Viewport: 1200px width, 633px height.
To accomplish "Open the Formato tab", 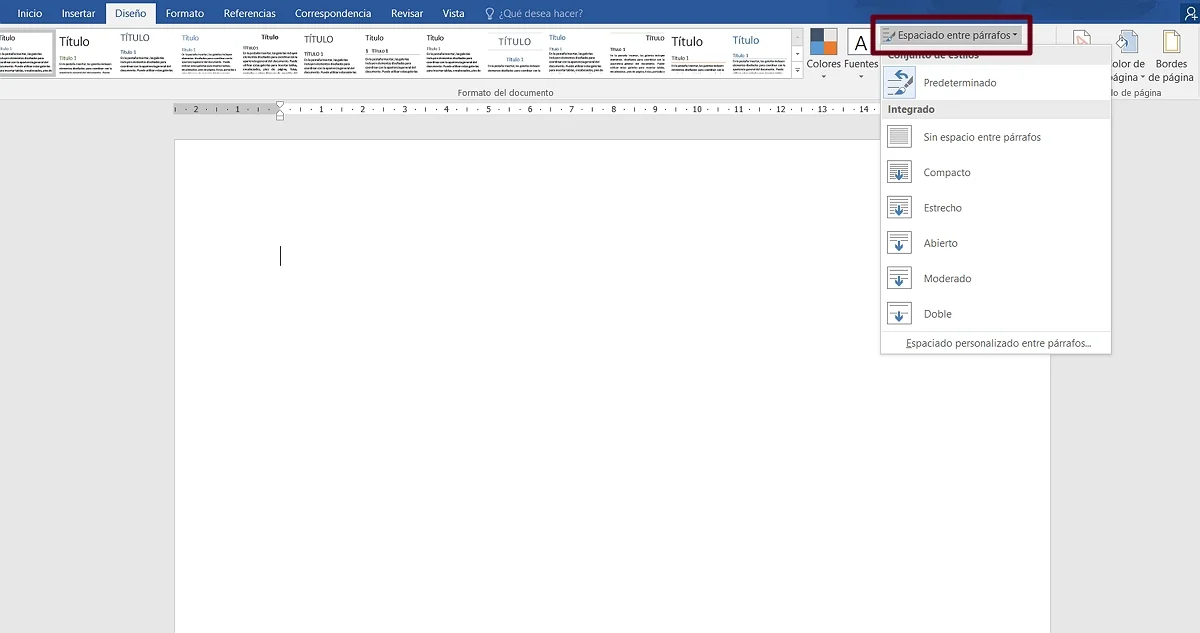I will pyautogui.click(x=185, y=14).
